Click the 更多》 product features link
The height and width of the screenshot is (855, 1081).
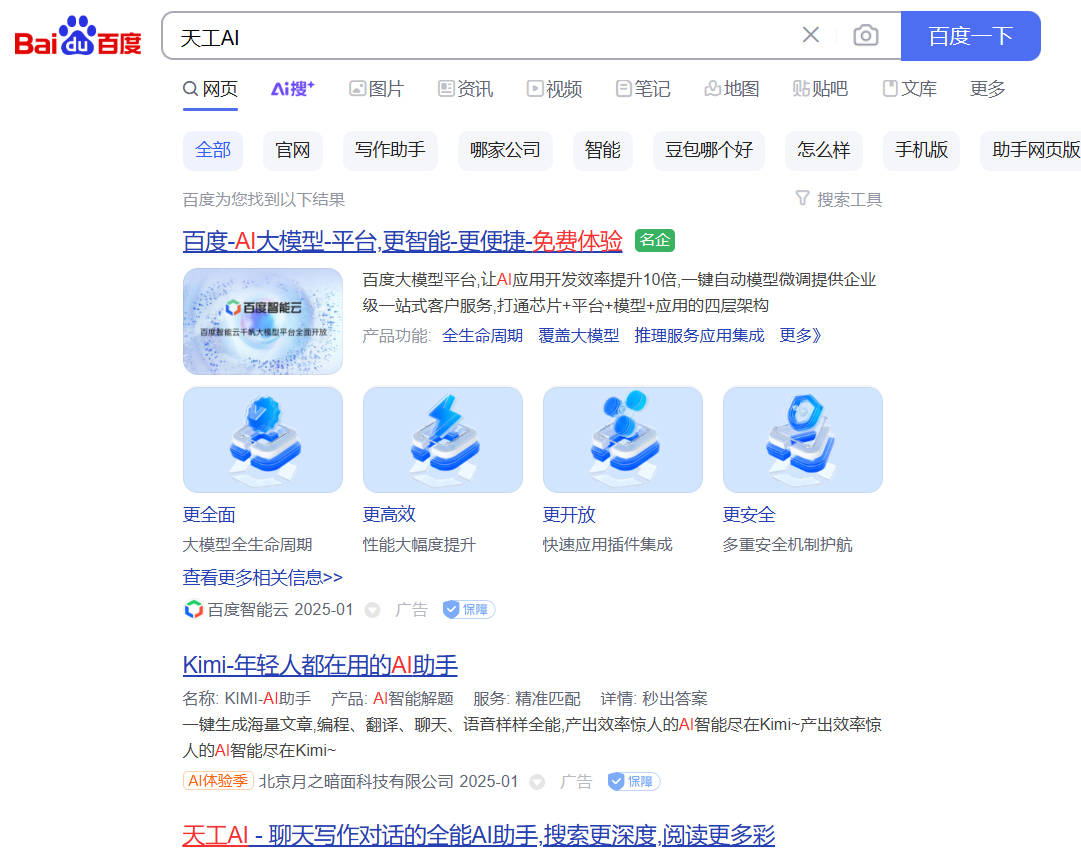click(x=800, y=336)
